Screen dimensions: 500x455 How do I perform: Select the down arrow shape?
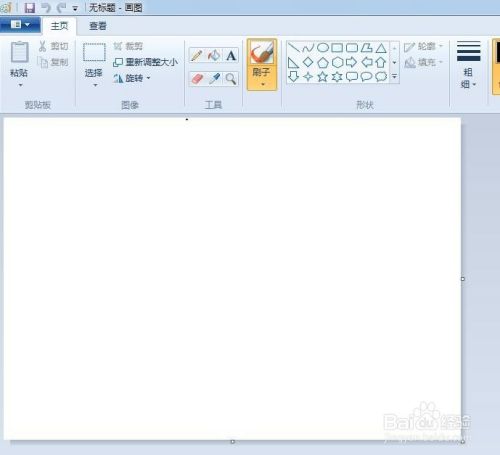click(293, 77)
